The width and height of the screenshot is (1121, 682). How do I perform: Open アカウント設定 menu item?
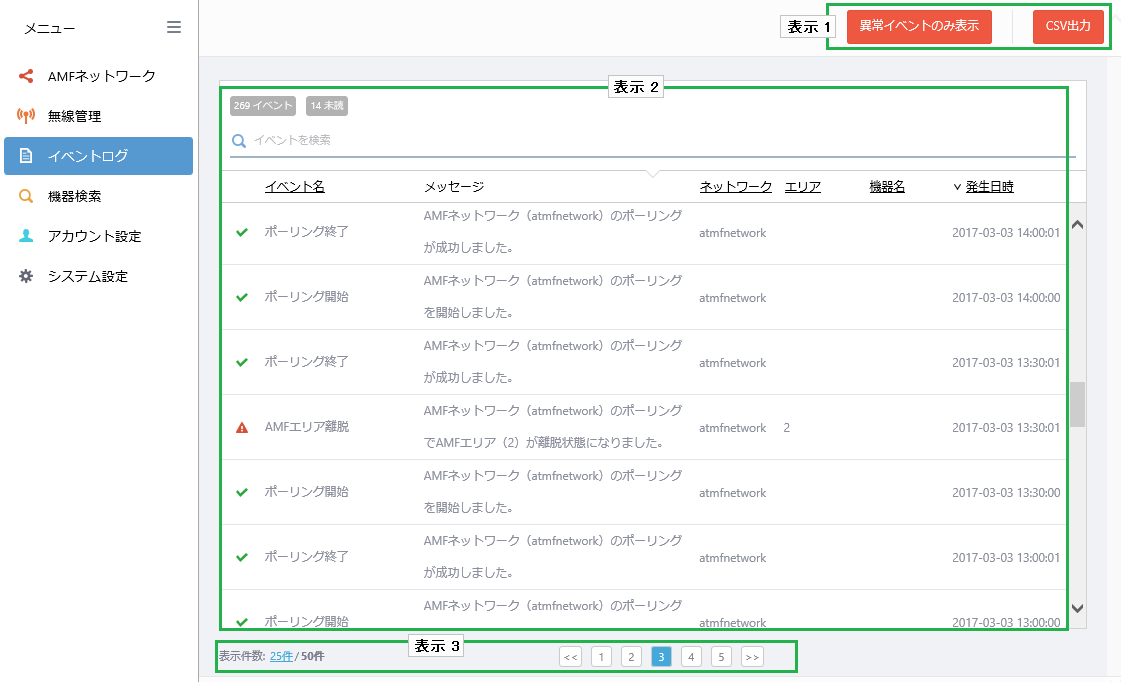point(99,236)
